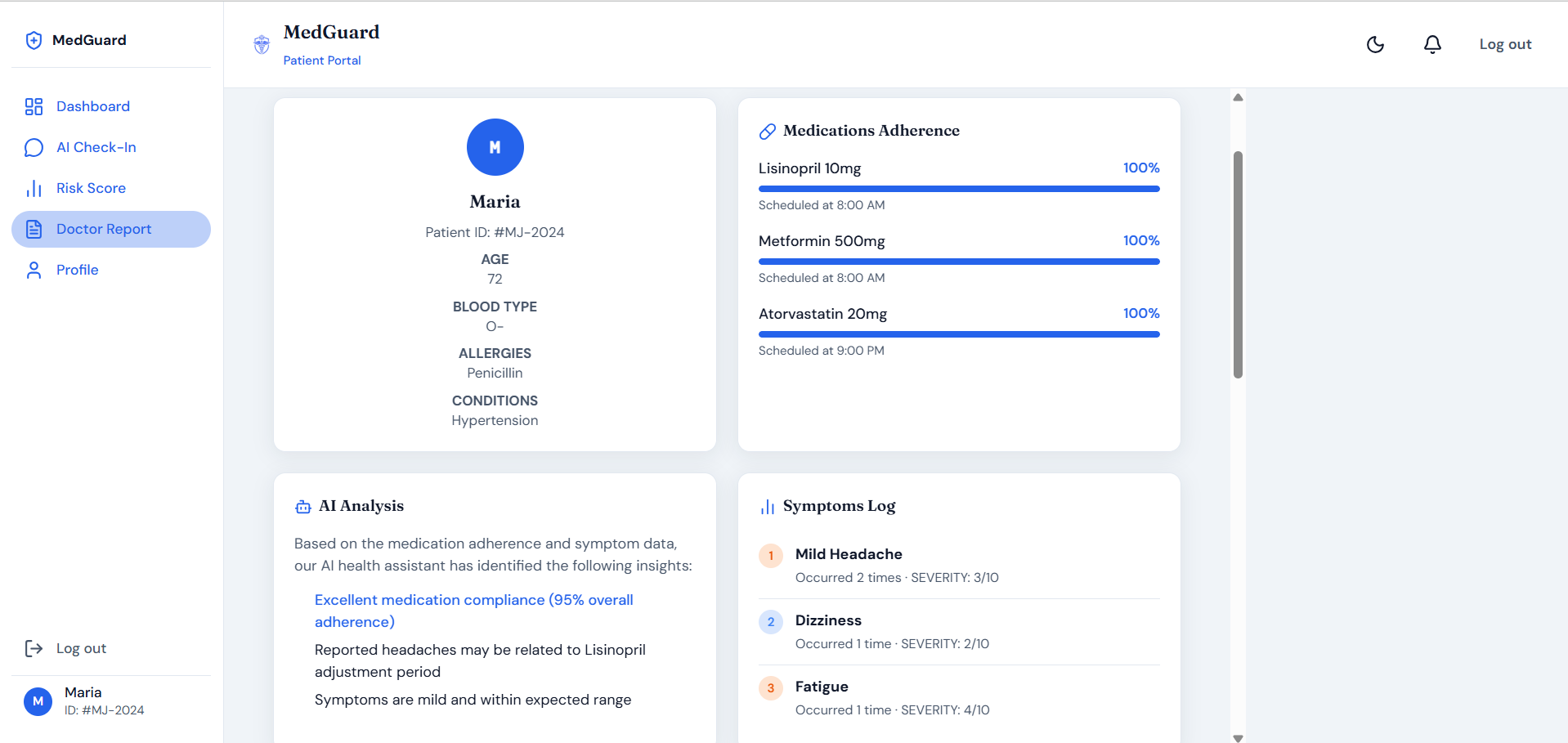This screenshot has height=743, width=1568.
Task: Click Maria's large avatar circle
Action: coord(495,147)
